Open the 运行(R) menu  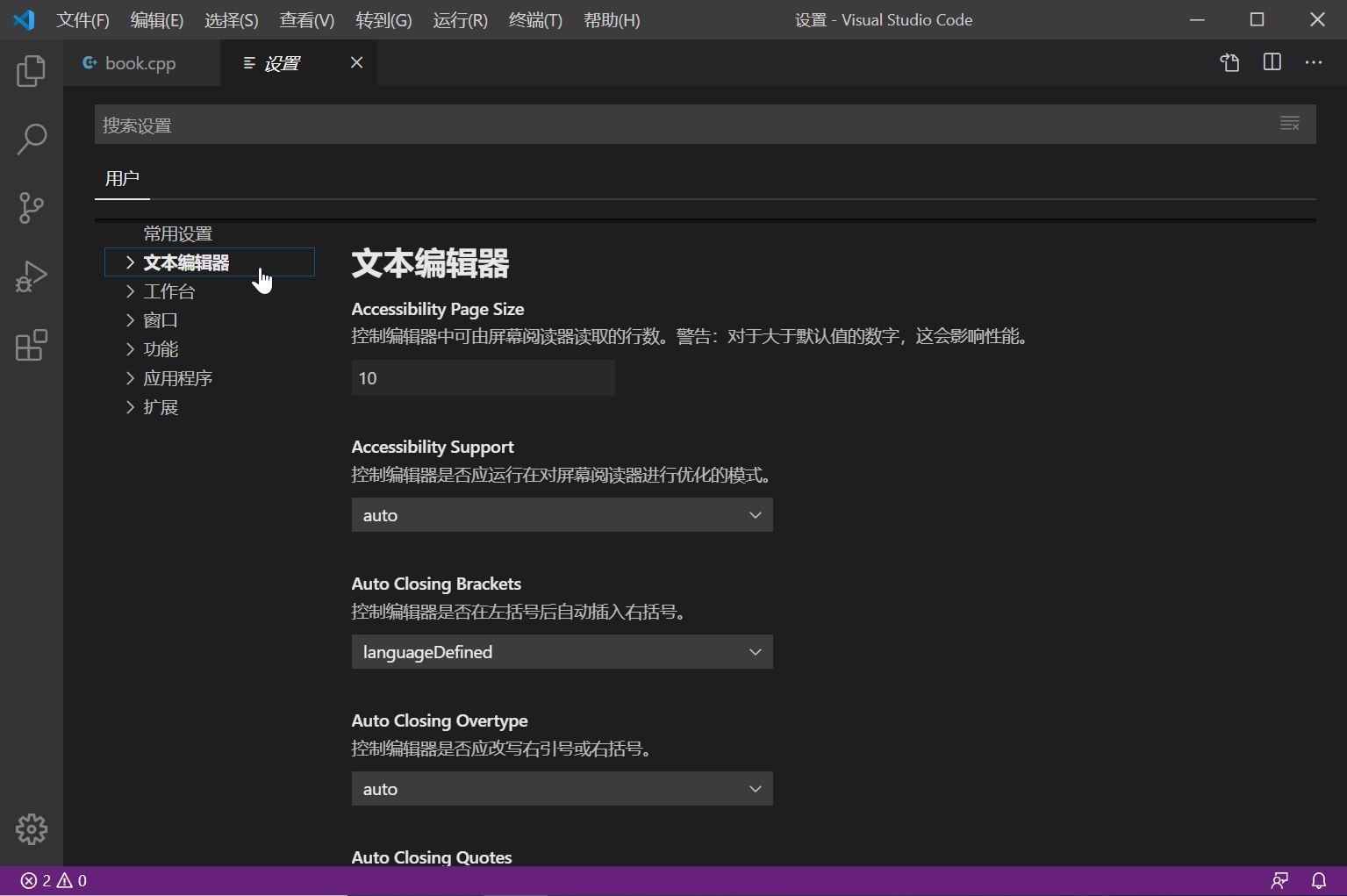coord(460,20)
